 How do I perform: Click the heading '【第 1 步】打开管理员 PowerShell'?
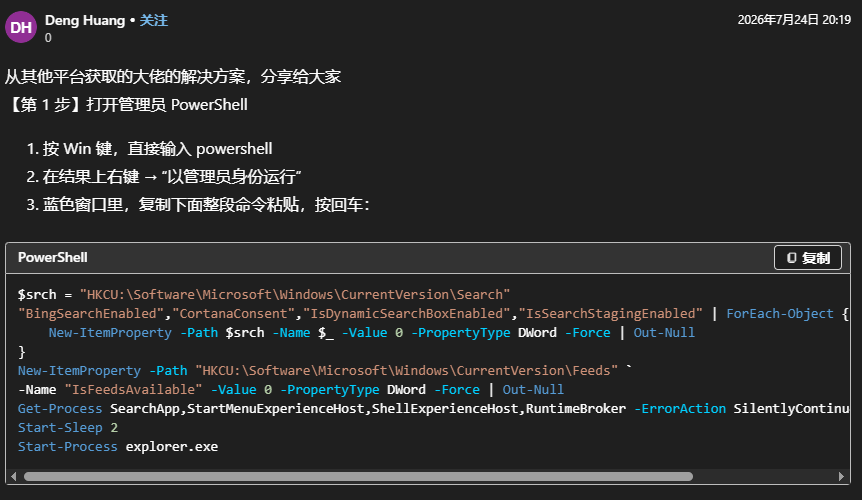tap(126, 104)
